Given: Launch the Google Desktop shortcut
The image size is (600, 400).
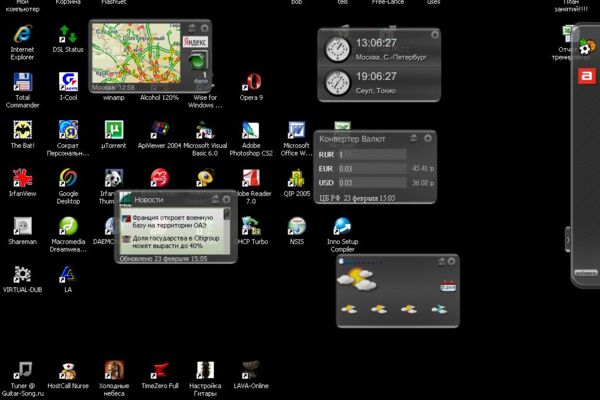Looking at the screenshot, I should click(68, 178).
